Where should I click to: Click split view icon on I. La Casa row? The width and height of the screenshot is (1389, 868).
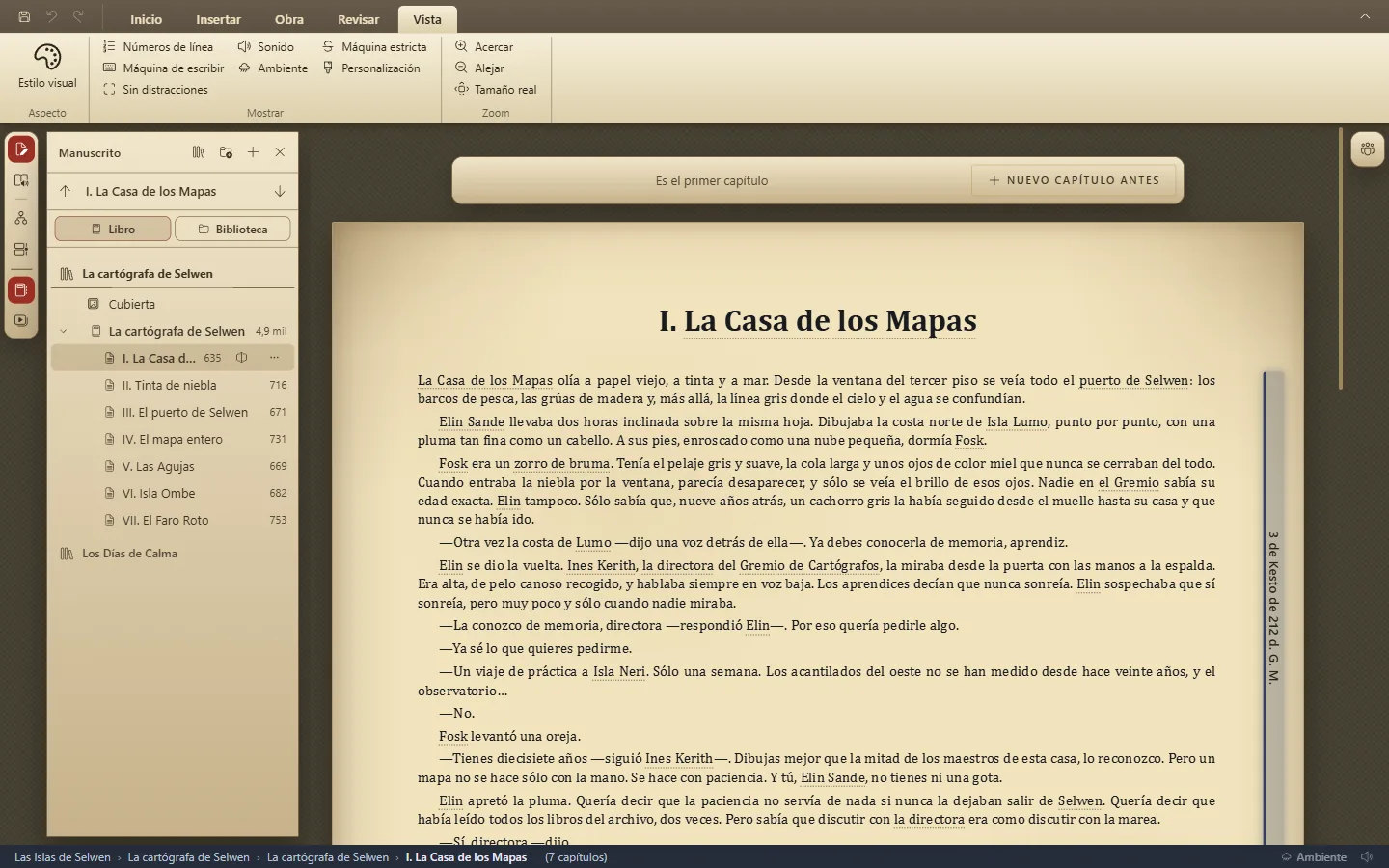[x=242, y=358]
